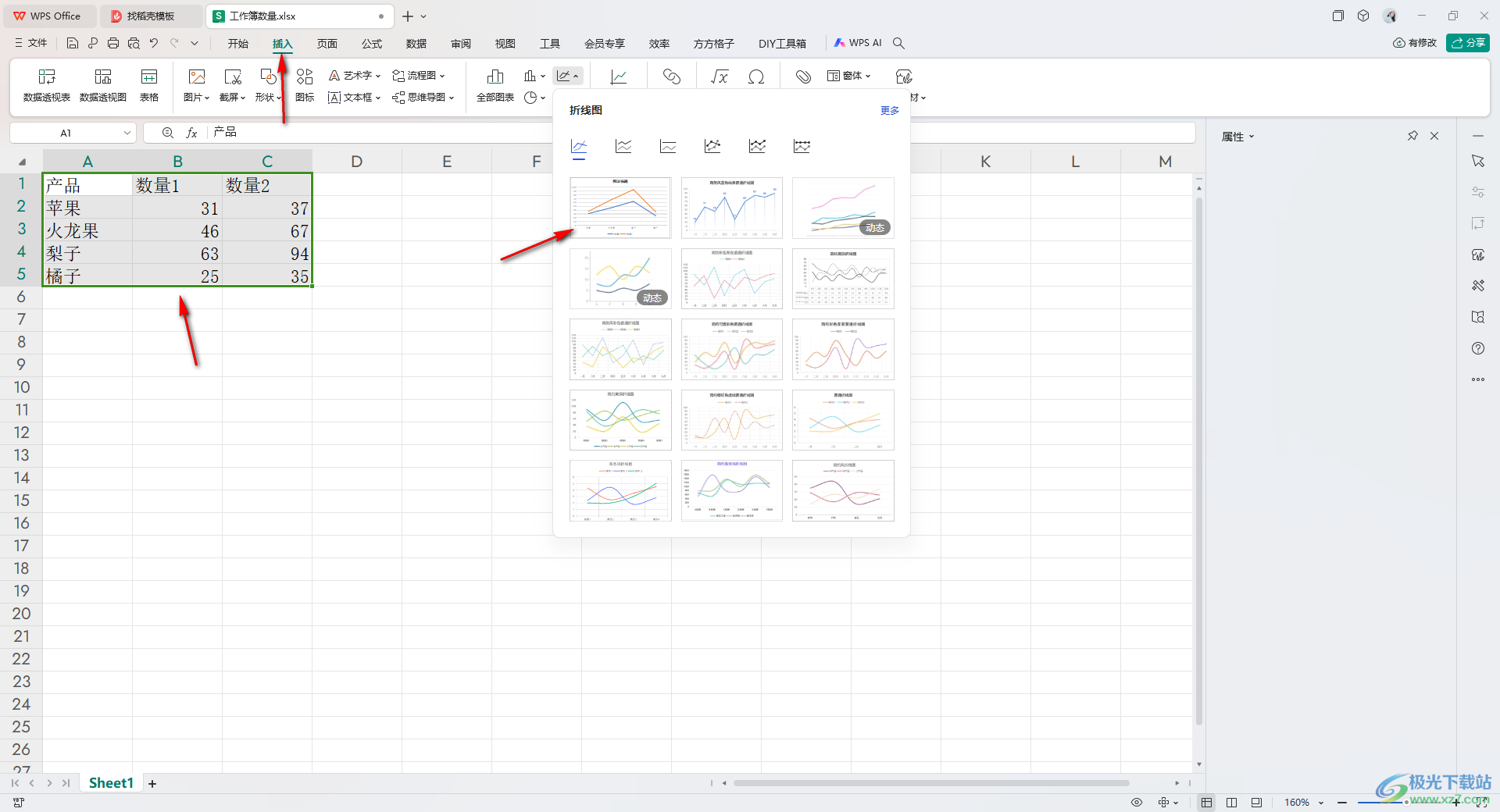Click the PivotTable (数据透视表) icon
The height and width of the screenshot is (812, 1500).
[x=47, y=77]
